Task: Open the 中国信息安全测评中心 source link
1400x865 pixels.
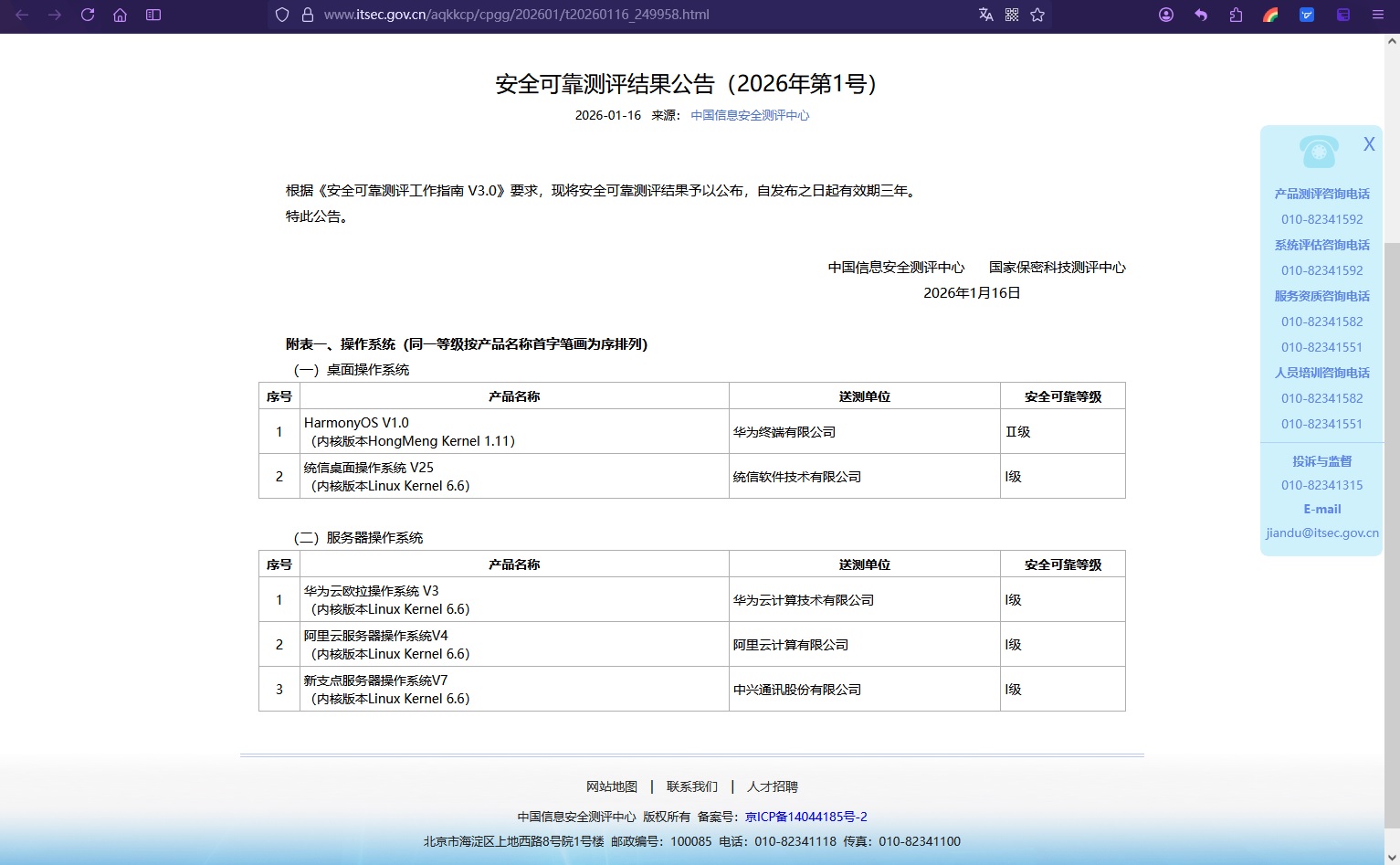Action: (x=749, y=115)
